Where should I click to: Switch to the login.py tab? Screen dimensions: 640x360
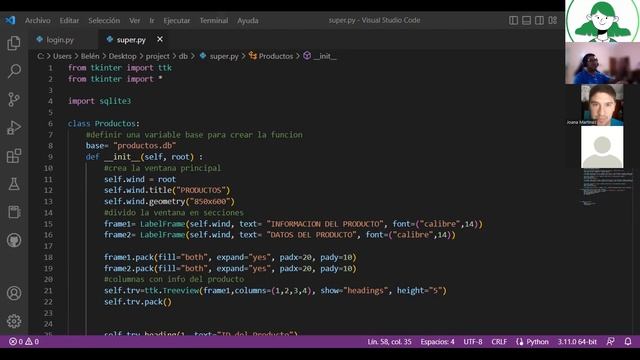coord(60,40)
